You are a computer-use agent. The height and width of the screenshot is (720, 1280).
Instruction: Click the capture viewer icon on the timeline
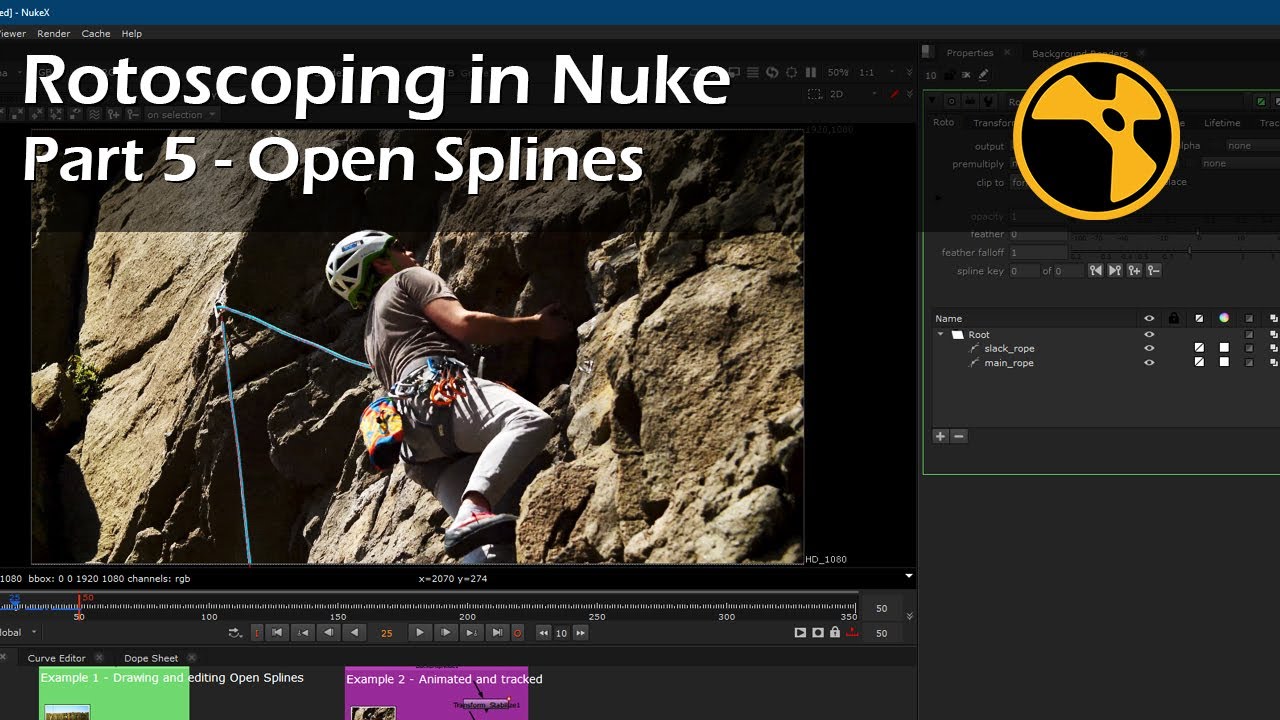pyautogui.click(x=818, y=633)
